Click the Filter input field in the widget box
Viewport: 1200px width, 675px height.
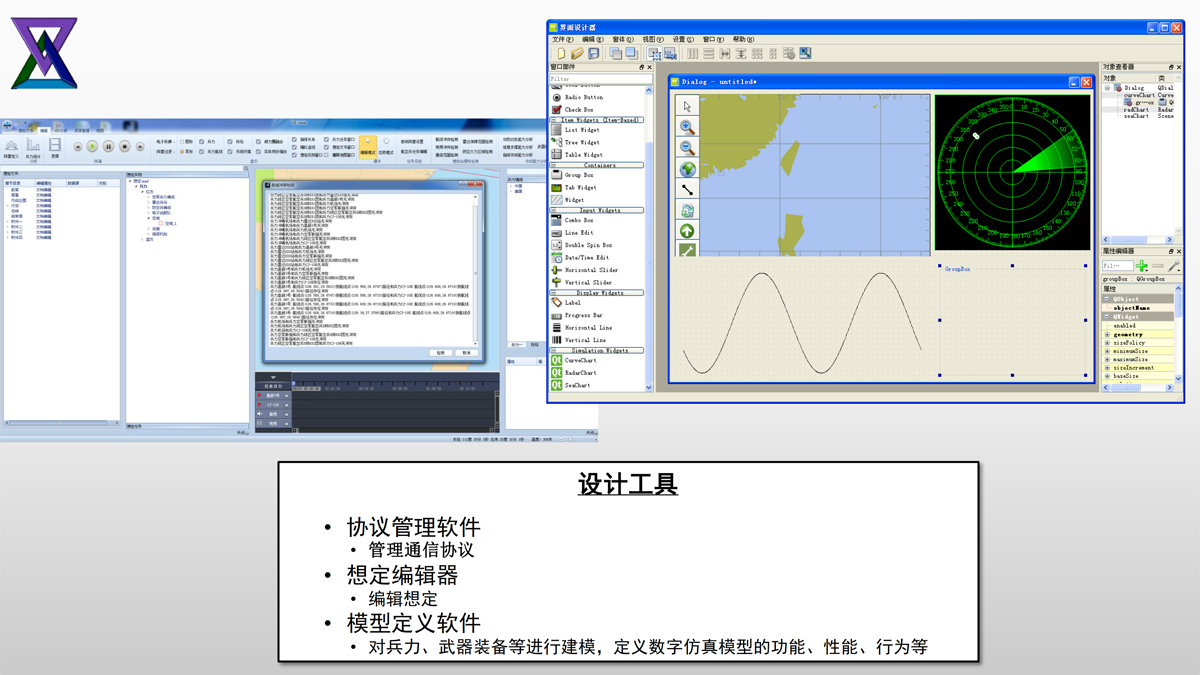(x=599, y=79)
